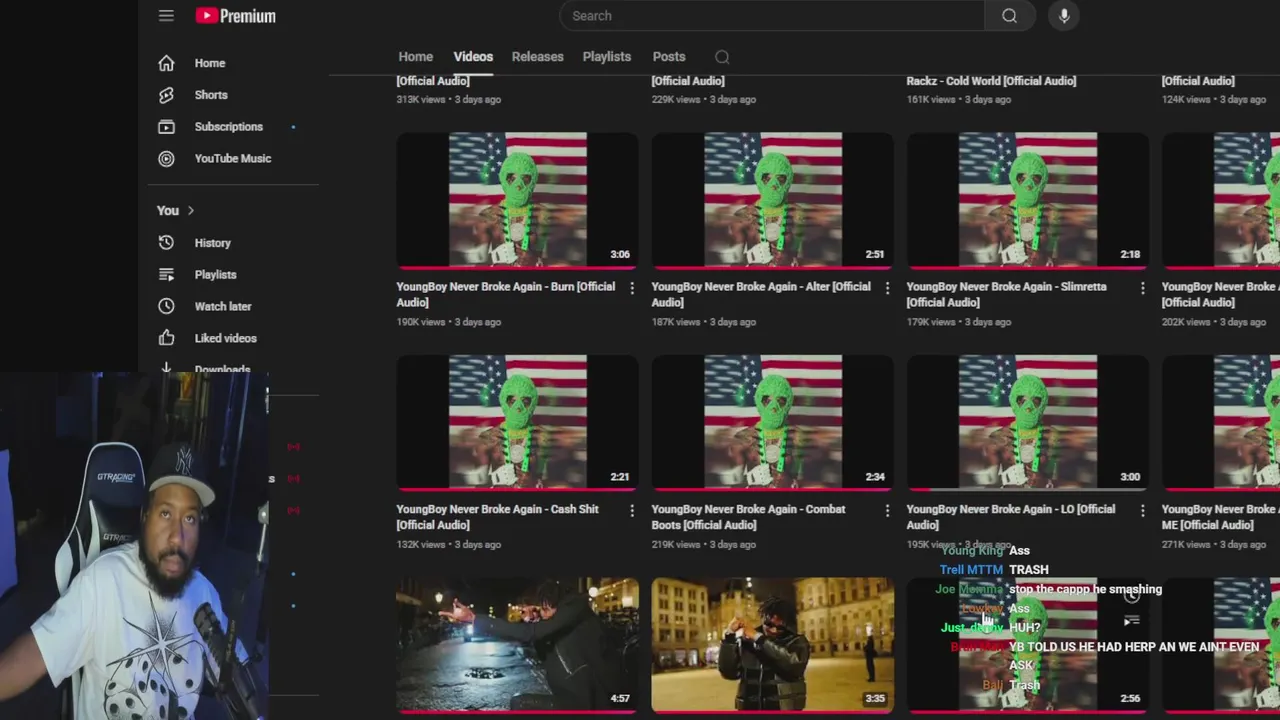
Task: Open options menu for Combat Boots video
Action: (887, 510)
